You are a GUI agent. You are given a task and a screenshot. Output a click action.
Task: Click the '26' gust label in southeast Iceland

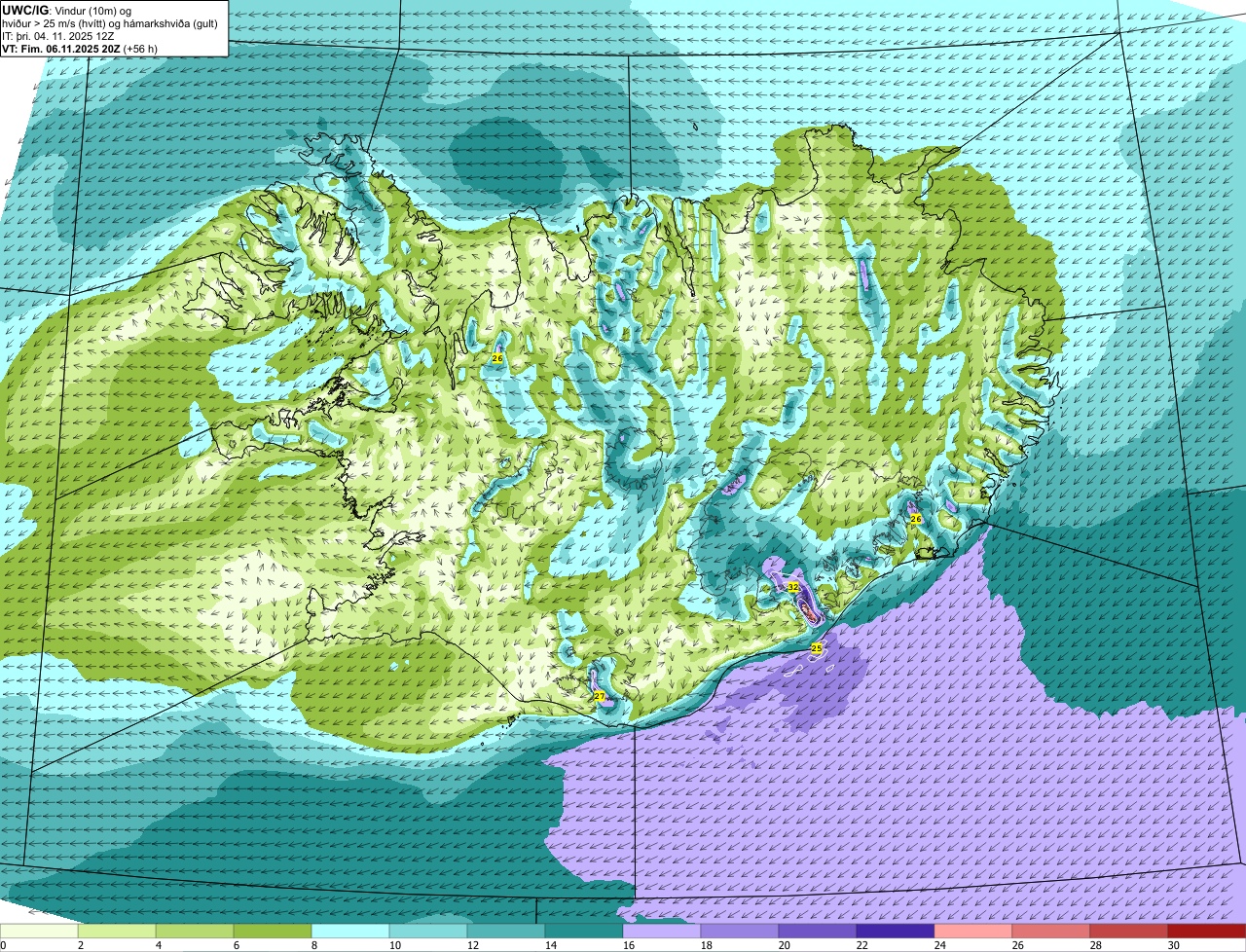click(915, 520)
